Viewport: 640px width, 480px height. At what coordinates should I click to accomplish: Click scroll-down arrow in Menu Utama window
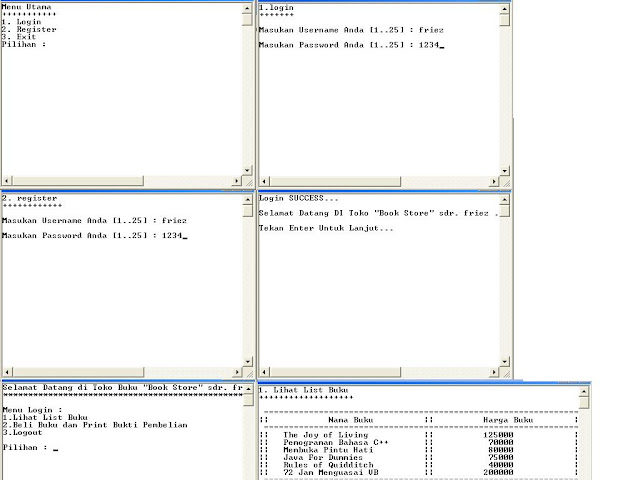tap(247, 170)
